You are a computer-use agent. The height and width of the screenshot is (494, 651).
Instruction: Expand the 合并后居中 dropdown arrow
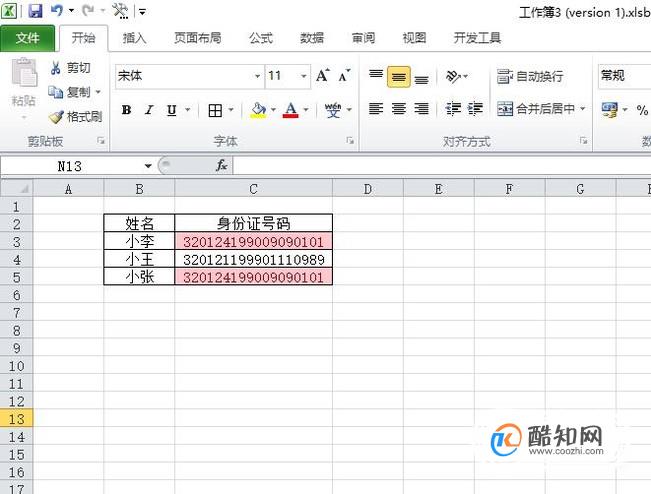pos(582,109)
